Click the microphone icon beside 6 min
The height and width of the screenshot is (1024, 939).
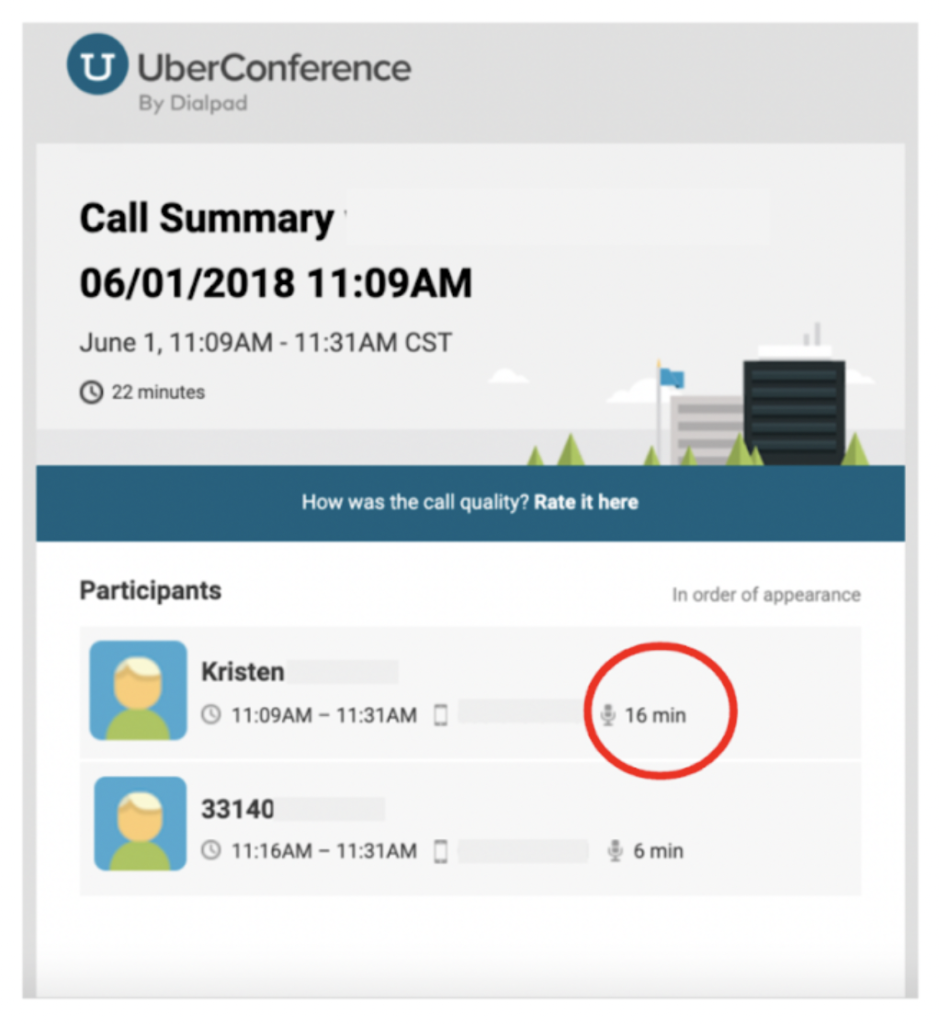click(615, 850)
